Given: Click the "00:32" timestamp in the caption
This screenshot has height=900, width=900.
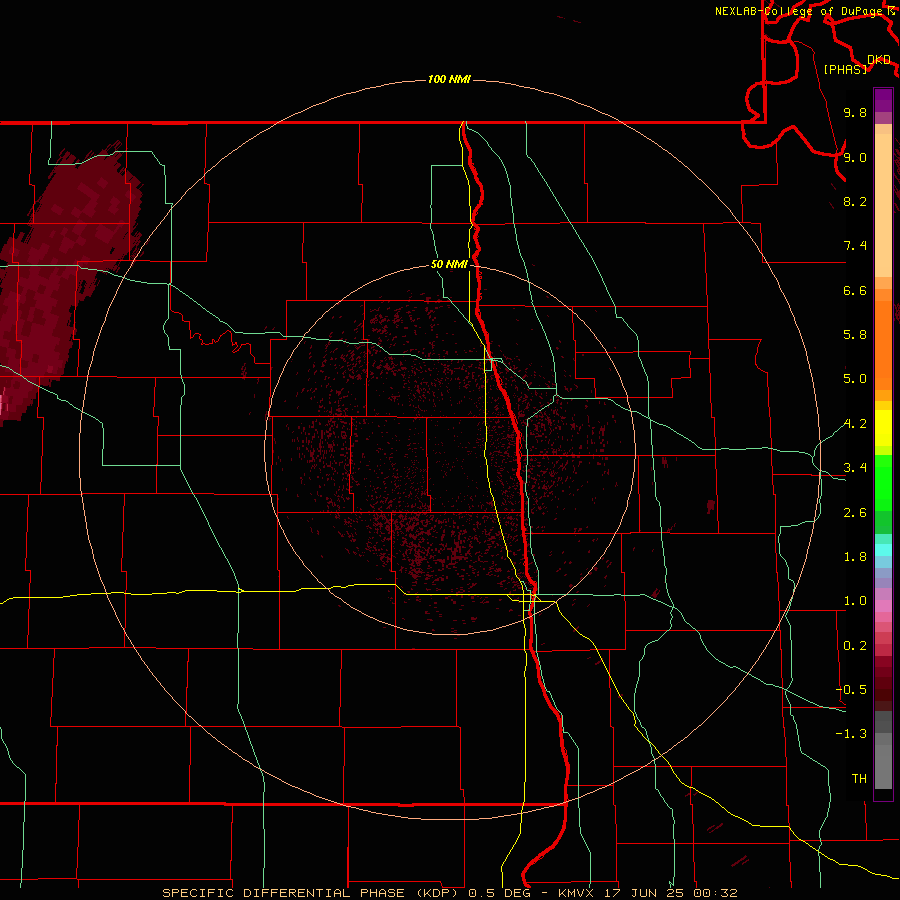Looking at the screenshot, I should pyautogui.click(x=715, y=893).
